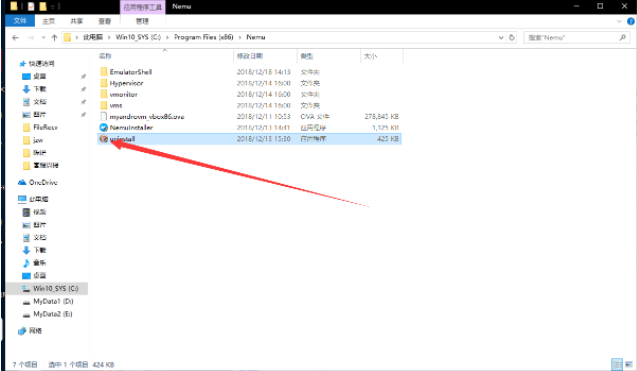Expand chevron after address bar folder icon

(76, 37)
